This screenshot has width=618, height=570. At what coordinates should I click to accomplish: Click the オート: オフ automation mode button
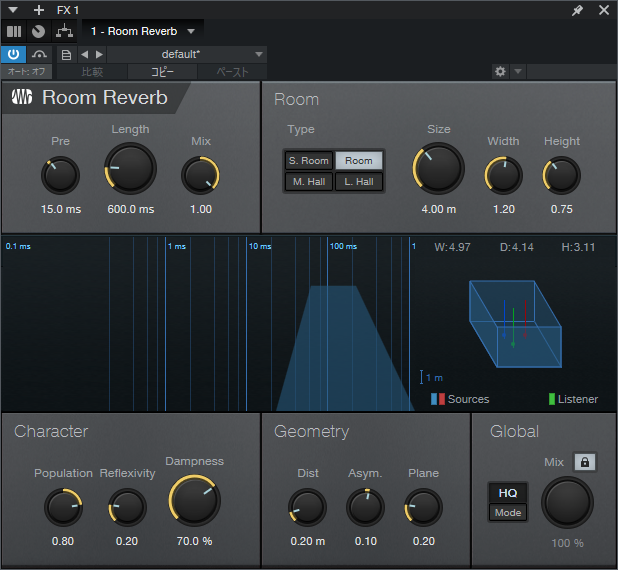(x=26, y=72)
